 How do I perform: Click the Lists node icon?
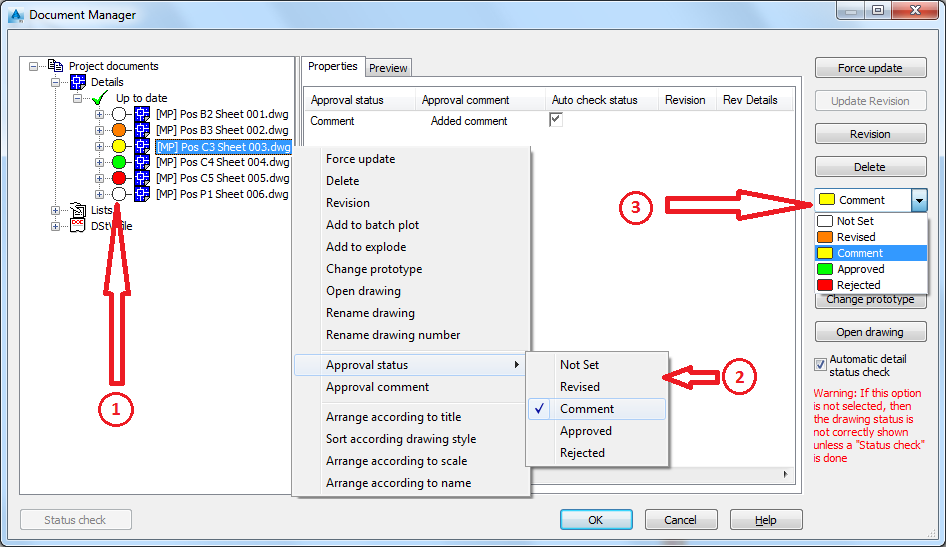(x=78, y=210)
